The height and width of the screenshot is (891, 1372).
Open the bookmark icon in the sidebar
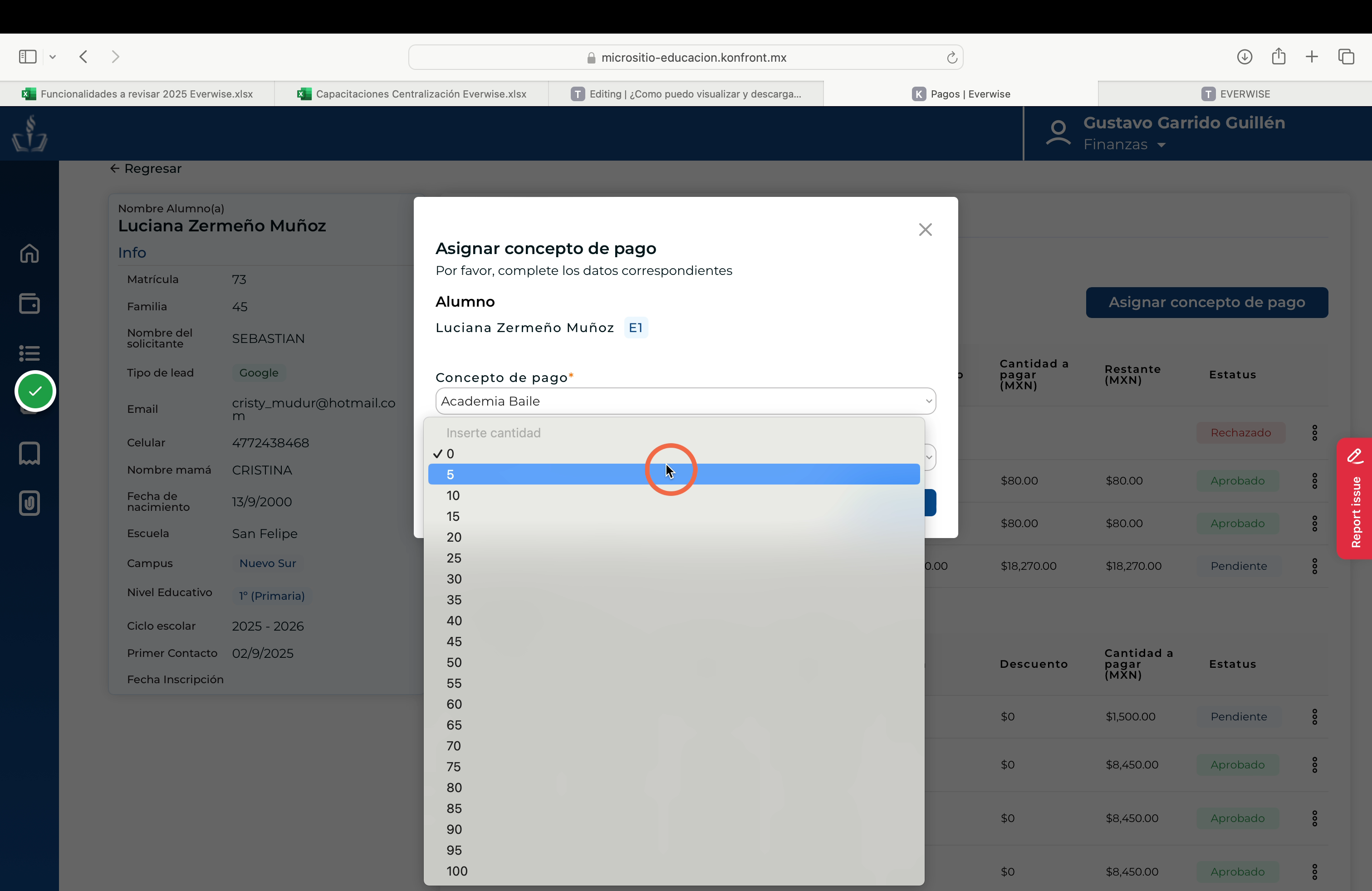[x=29, y=453]
